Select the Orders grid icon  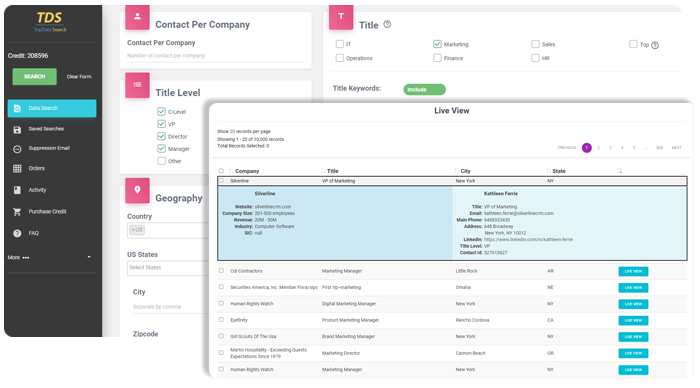(x=17, y=169)
